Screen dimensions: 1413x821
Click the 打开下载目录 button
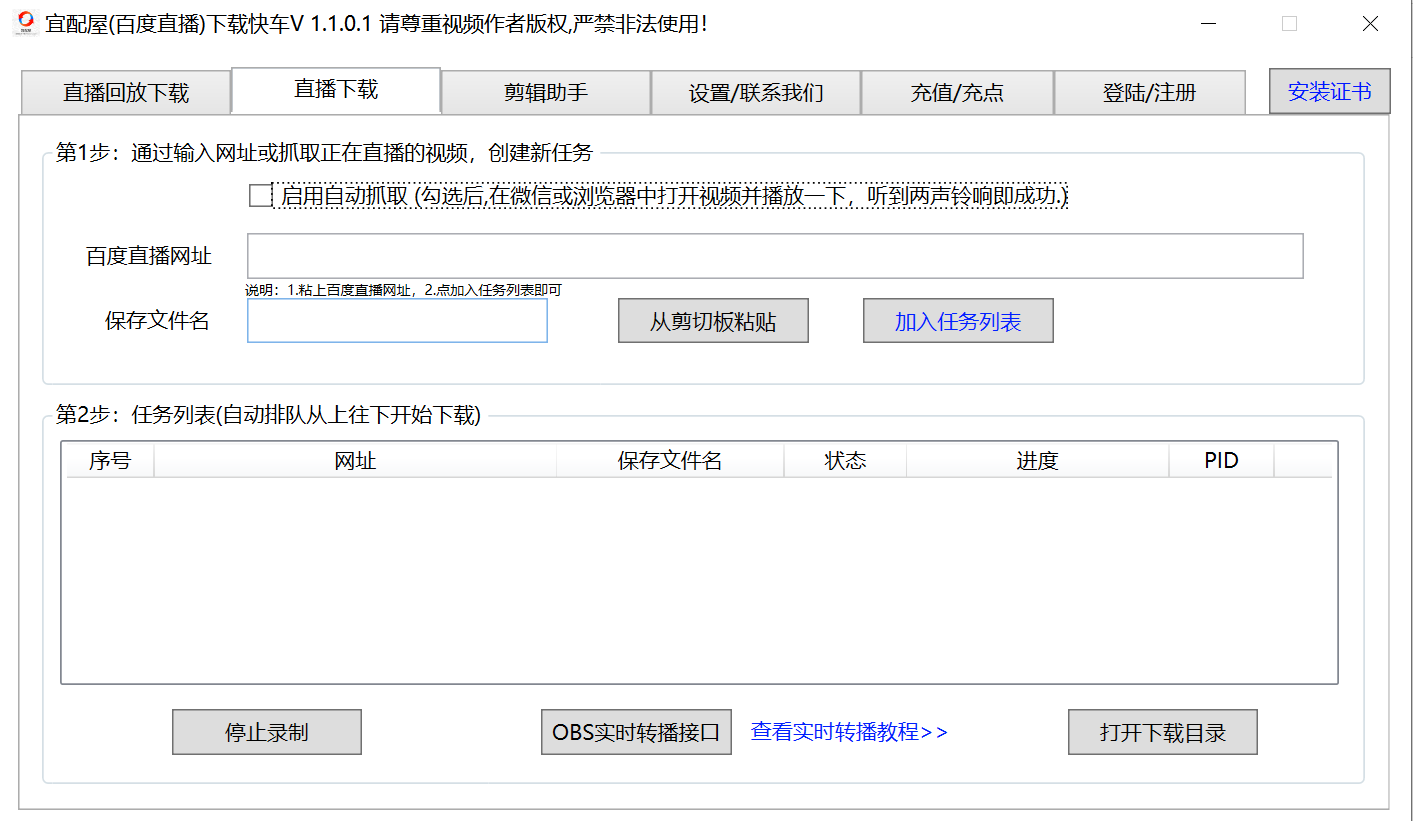pos(1163,732)
